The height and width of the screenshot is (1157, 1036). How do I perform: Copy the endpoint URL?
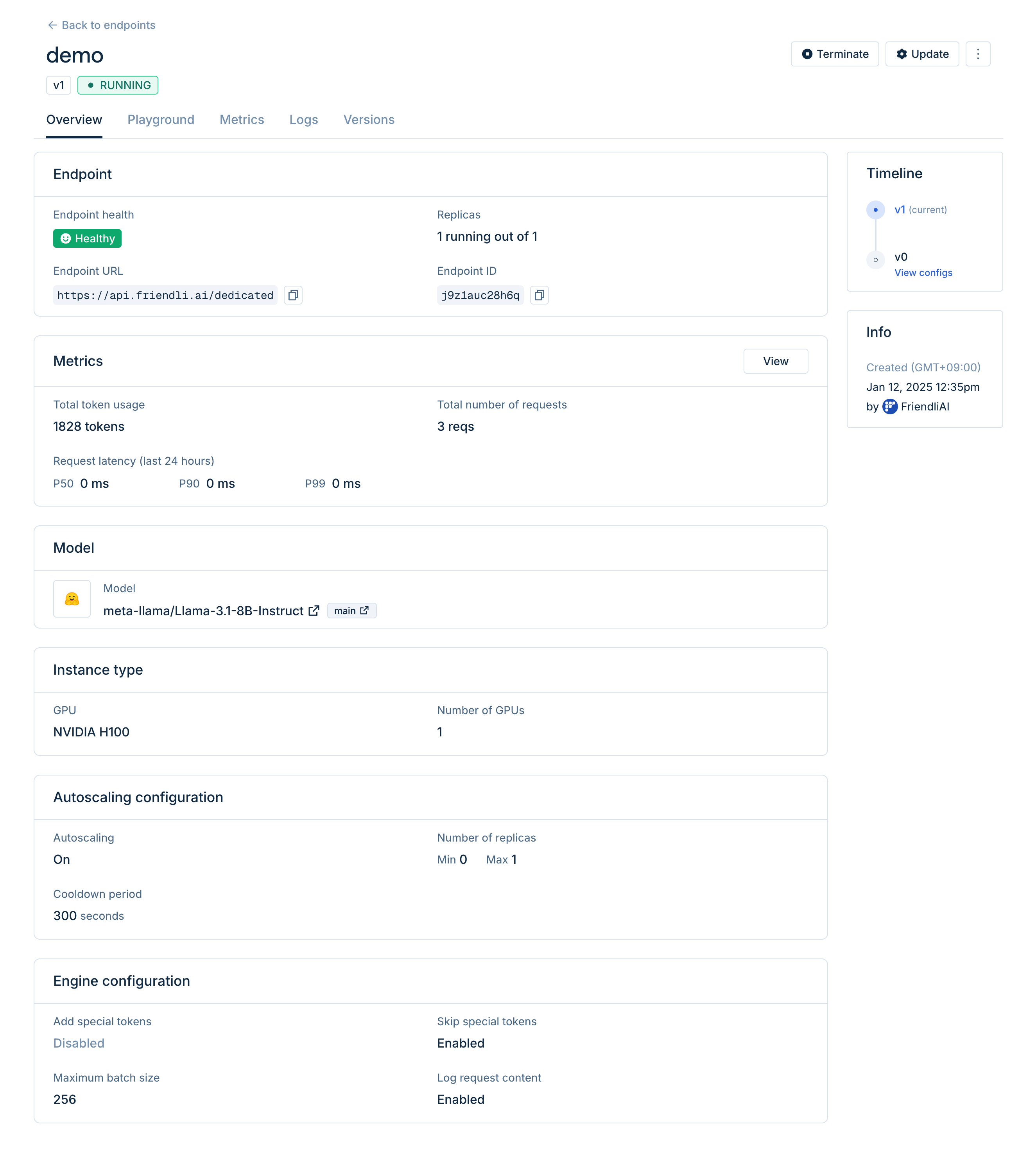292,296
